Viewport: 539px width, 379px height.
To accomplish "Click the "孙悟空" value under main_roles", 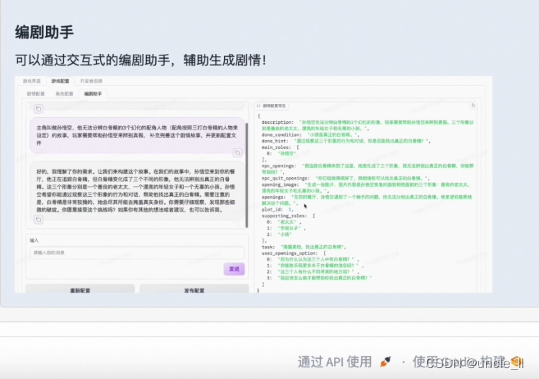I will pos(286,154).
